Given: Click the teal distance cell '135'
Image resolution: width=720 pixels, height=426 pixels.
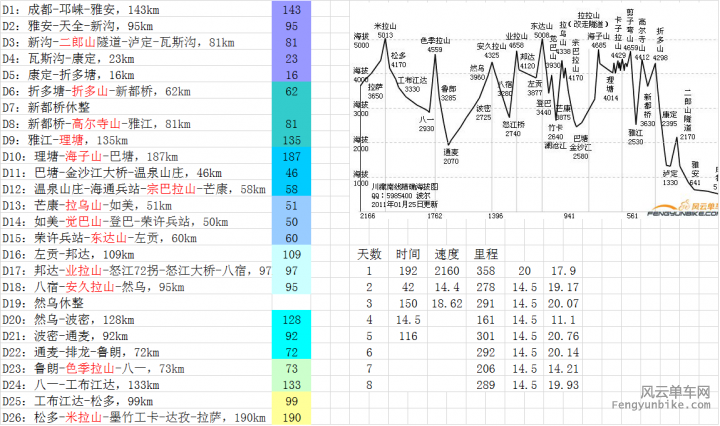Looking at the screenshot, I should tap(292, 140).
